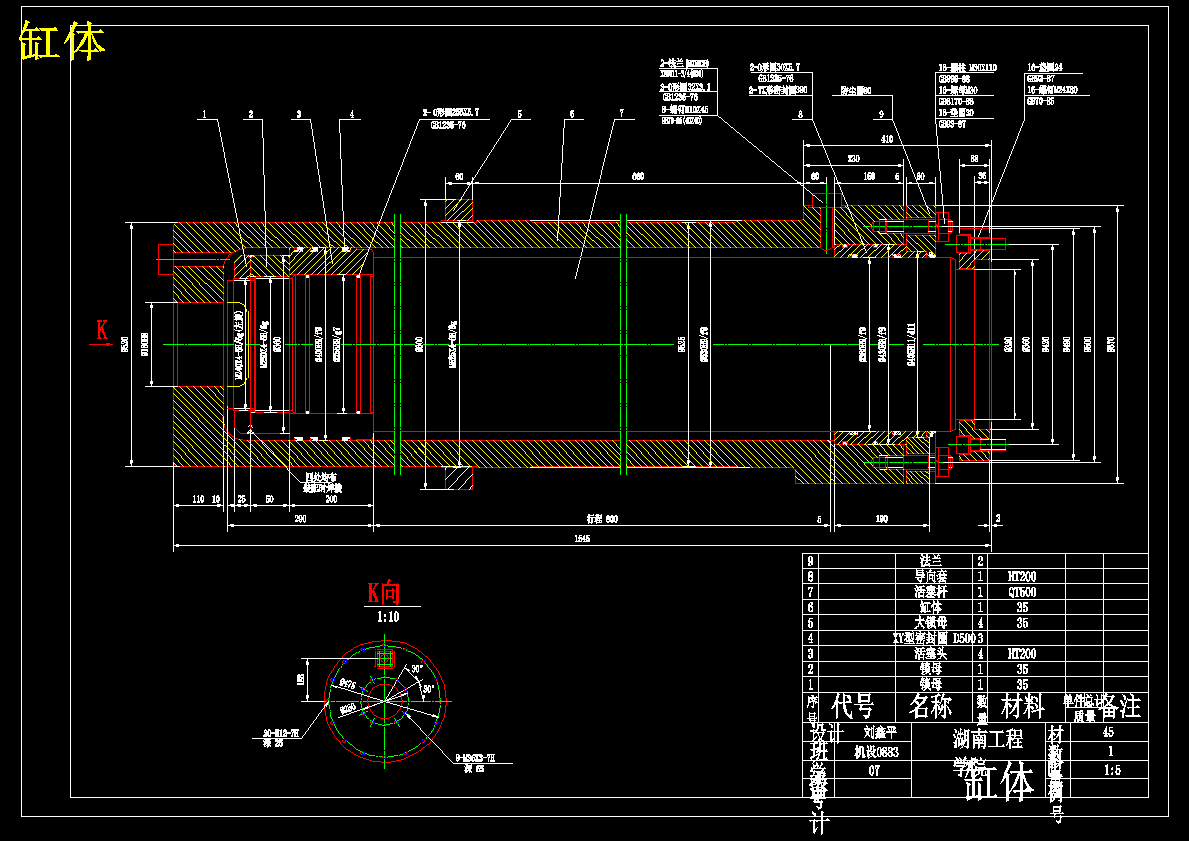
Task: Click the 导向套 name in parts list
Action: 930,576
